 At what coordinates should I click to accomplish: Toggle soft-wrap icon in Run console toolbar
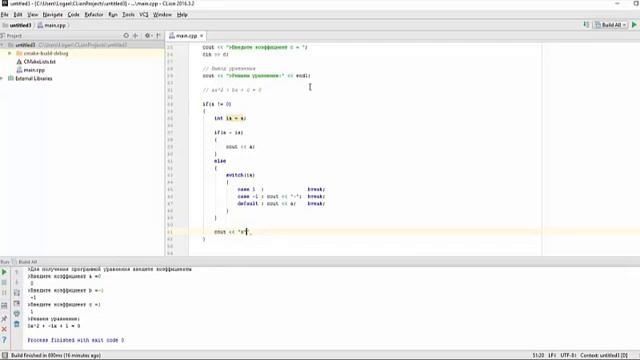tap(17, 293)
